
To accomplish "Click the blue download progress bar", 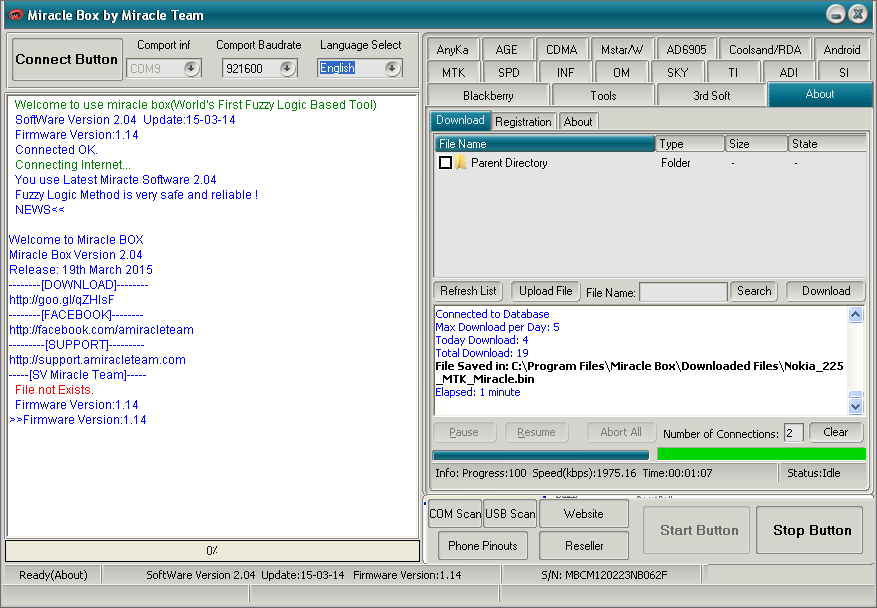I will (x=541, y=454).
